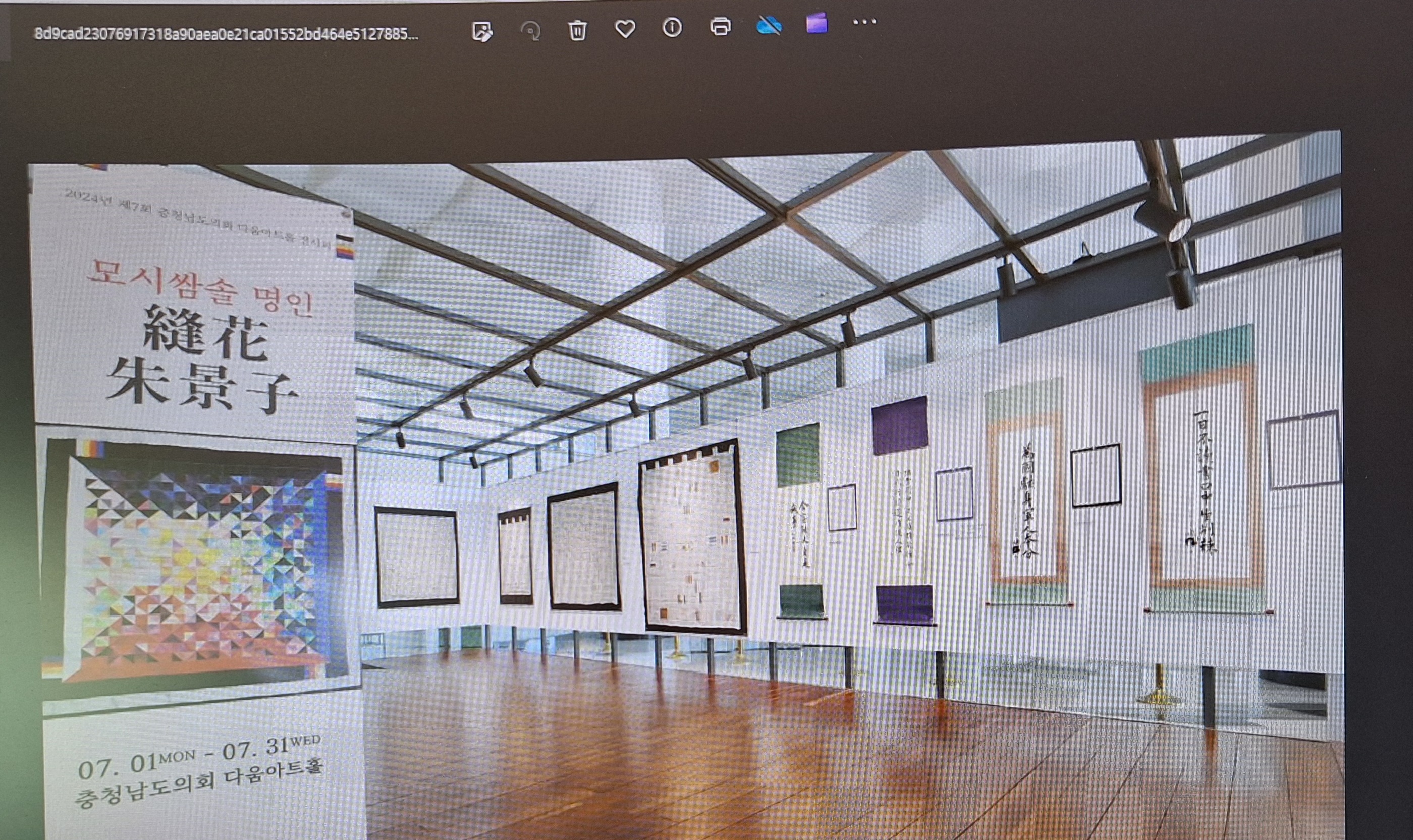Add photo to favorites with heart
1413x840 pixels.
click(x=625, y=29)
